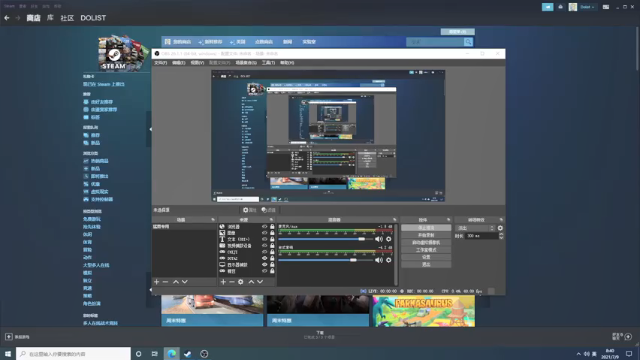This screenshot has height=360, width=640.
Task: Click the 工作室模式 button in OBS
Action: pos(426,250)
